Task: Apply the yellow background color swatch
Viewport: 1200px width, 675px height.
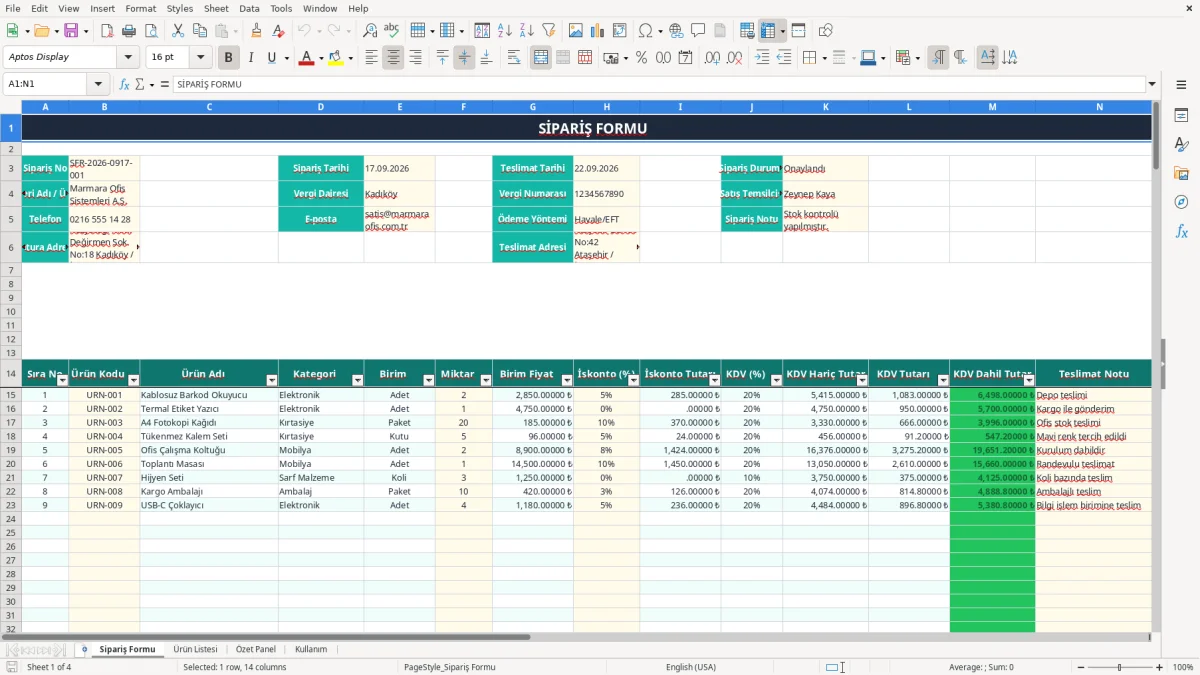Action: point(336,58)
